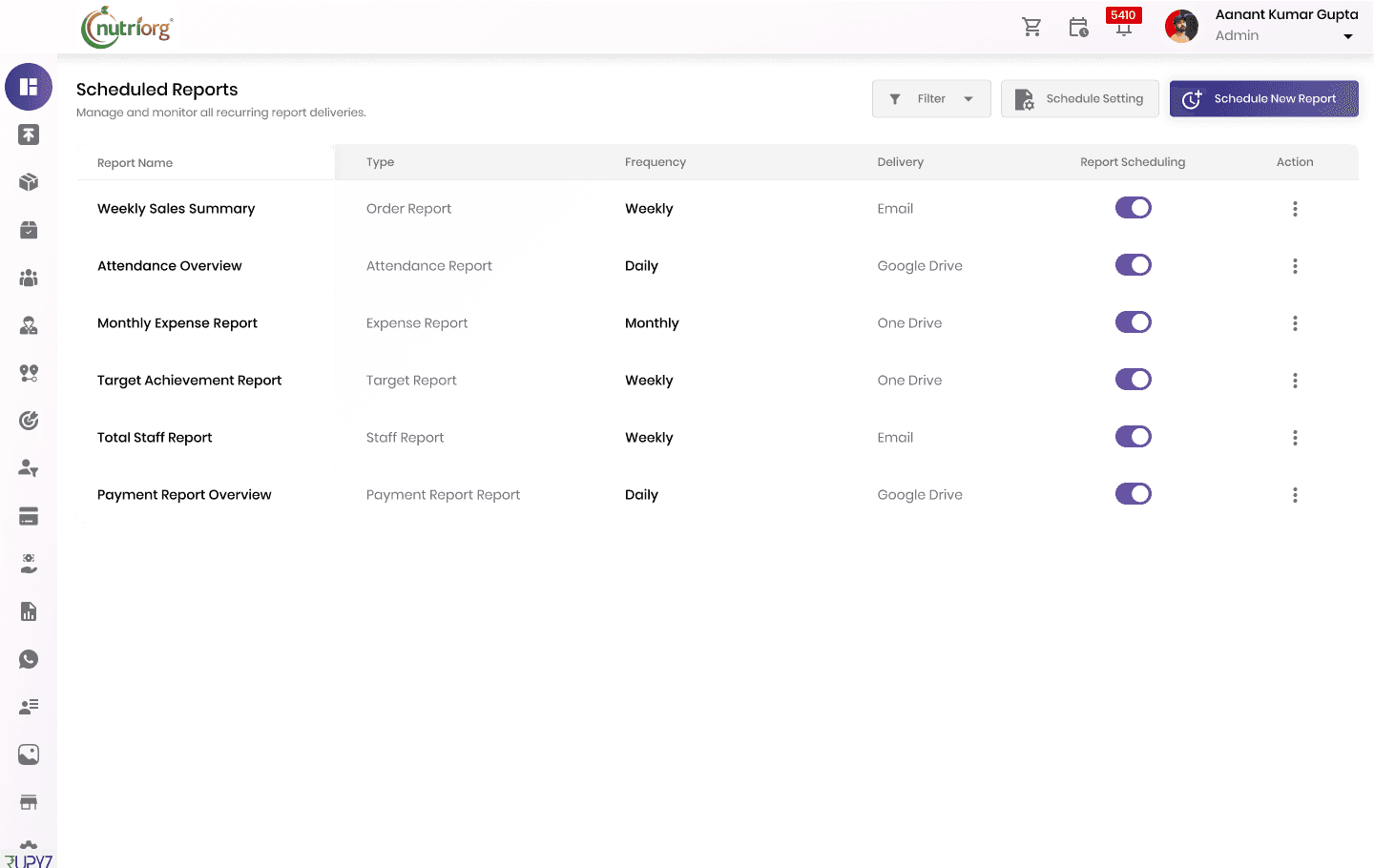Open the target bullseye sidebar icon
This screenshot has width=1374, height=868.
pyautogui.click(x=29, y=421)
